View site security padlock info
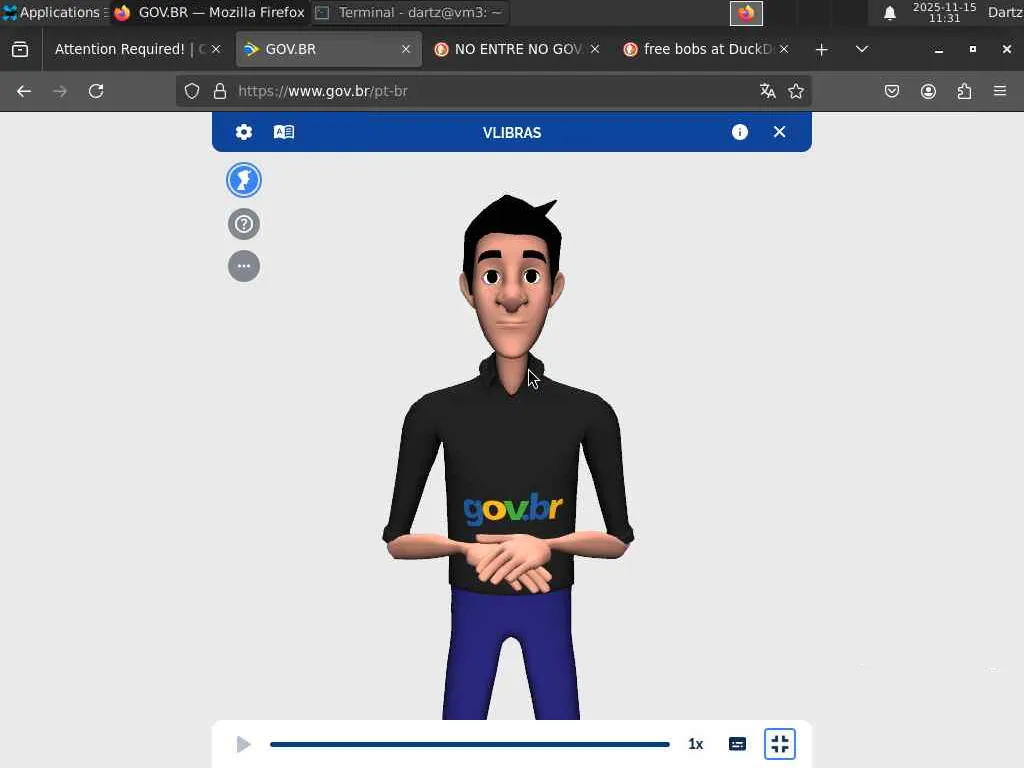 pyautogui.click(x=220, y=91)
